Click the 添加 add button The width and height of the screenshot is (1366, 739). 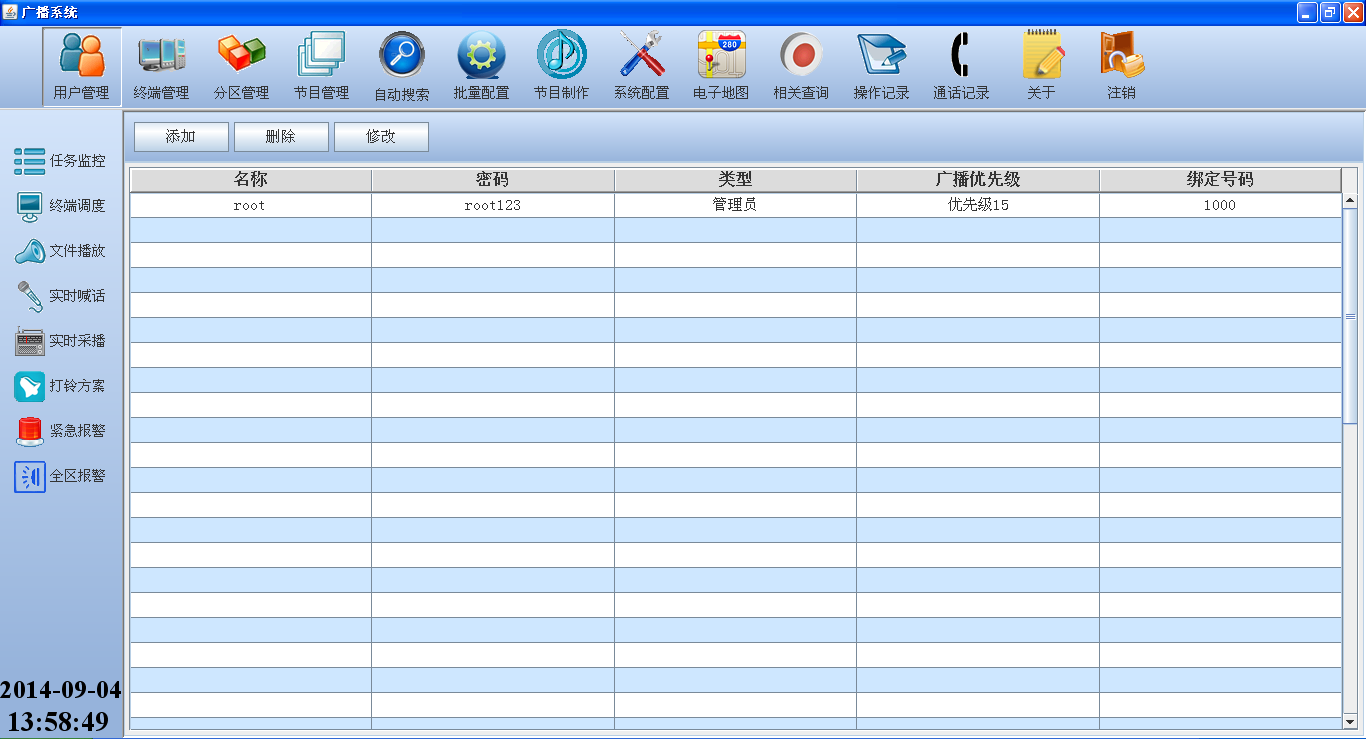181,137
